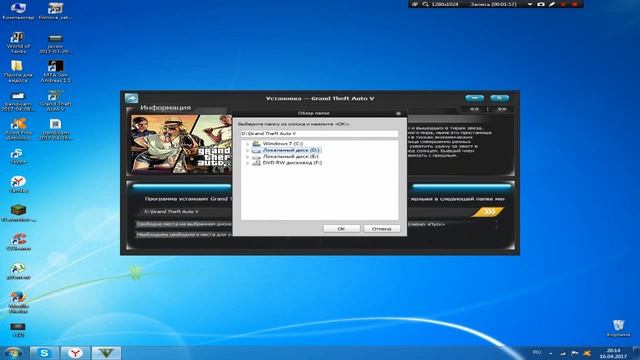Expand the Локальный диск (D:) node
640x360 pixels.
pyautogui.click(x=247, y=150)
